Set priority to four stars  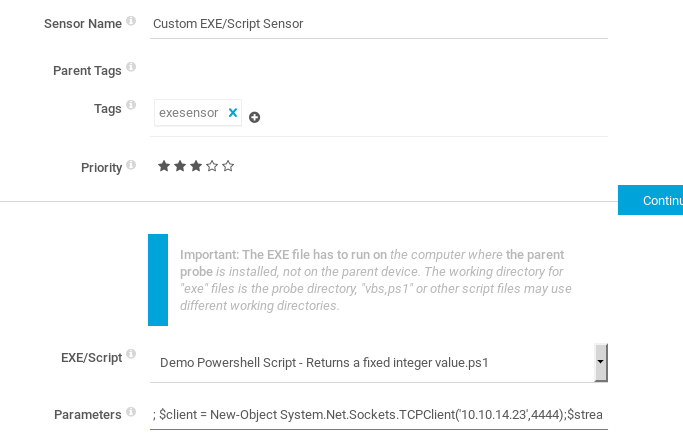[212, 166]
